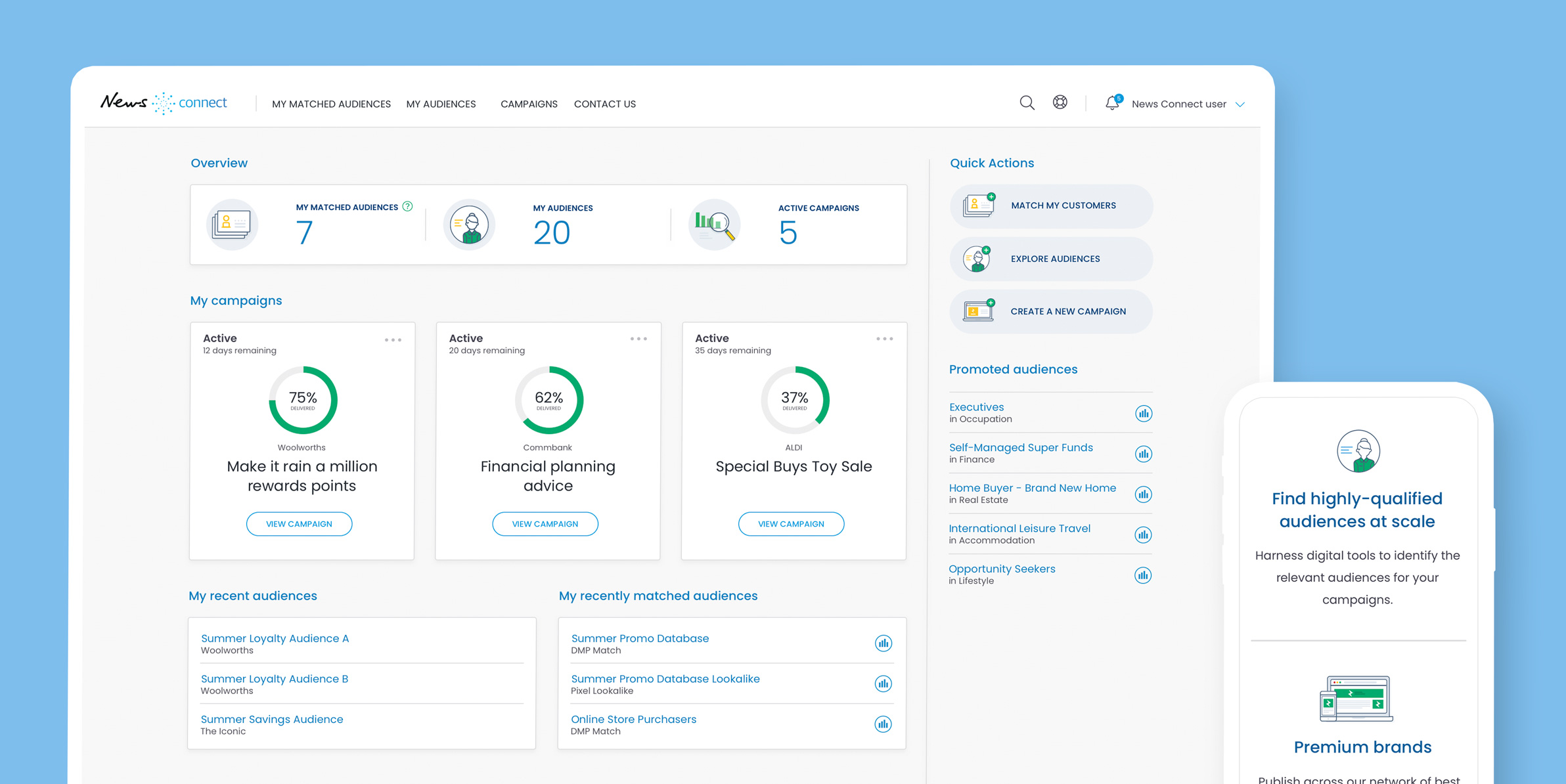Screen dimensions: 1566x784
Task: Open insights icon for Self-Managed Super Funds
Action: [x=1143, y=454]
